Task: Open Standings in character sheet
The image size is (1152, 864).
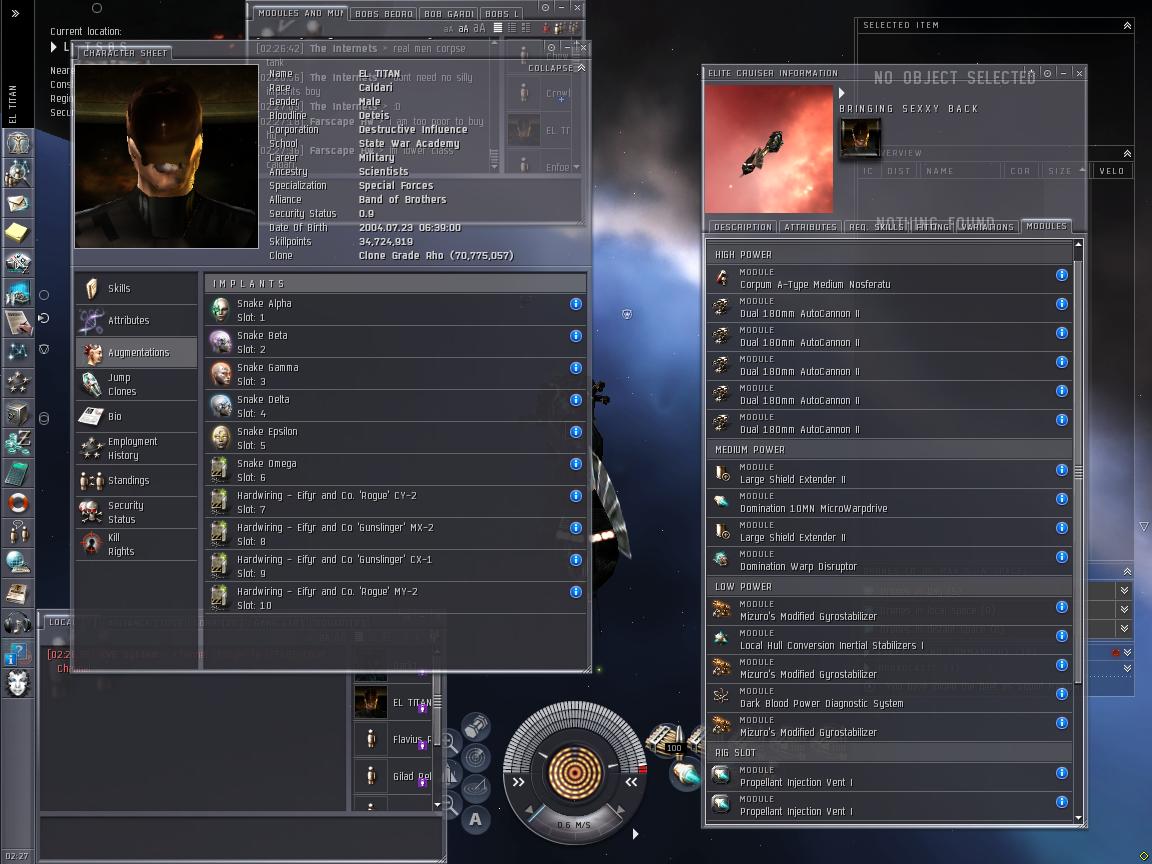Action: 137,480
